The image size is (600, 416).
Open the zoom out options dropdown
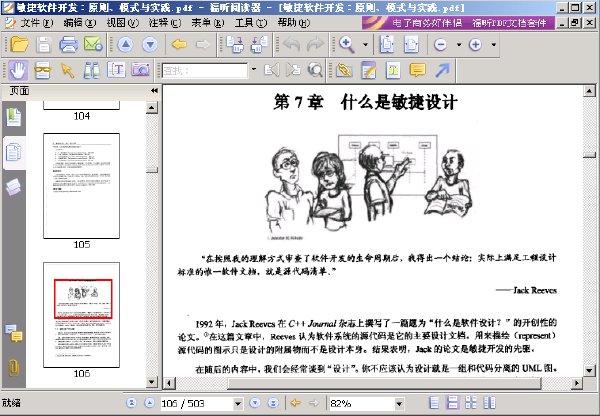[459, 45]
